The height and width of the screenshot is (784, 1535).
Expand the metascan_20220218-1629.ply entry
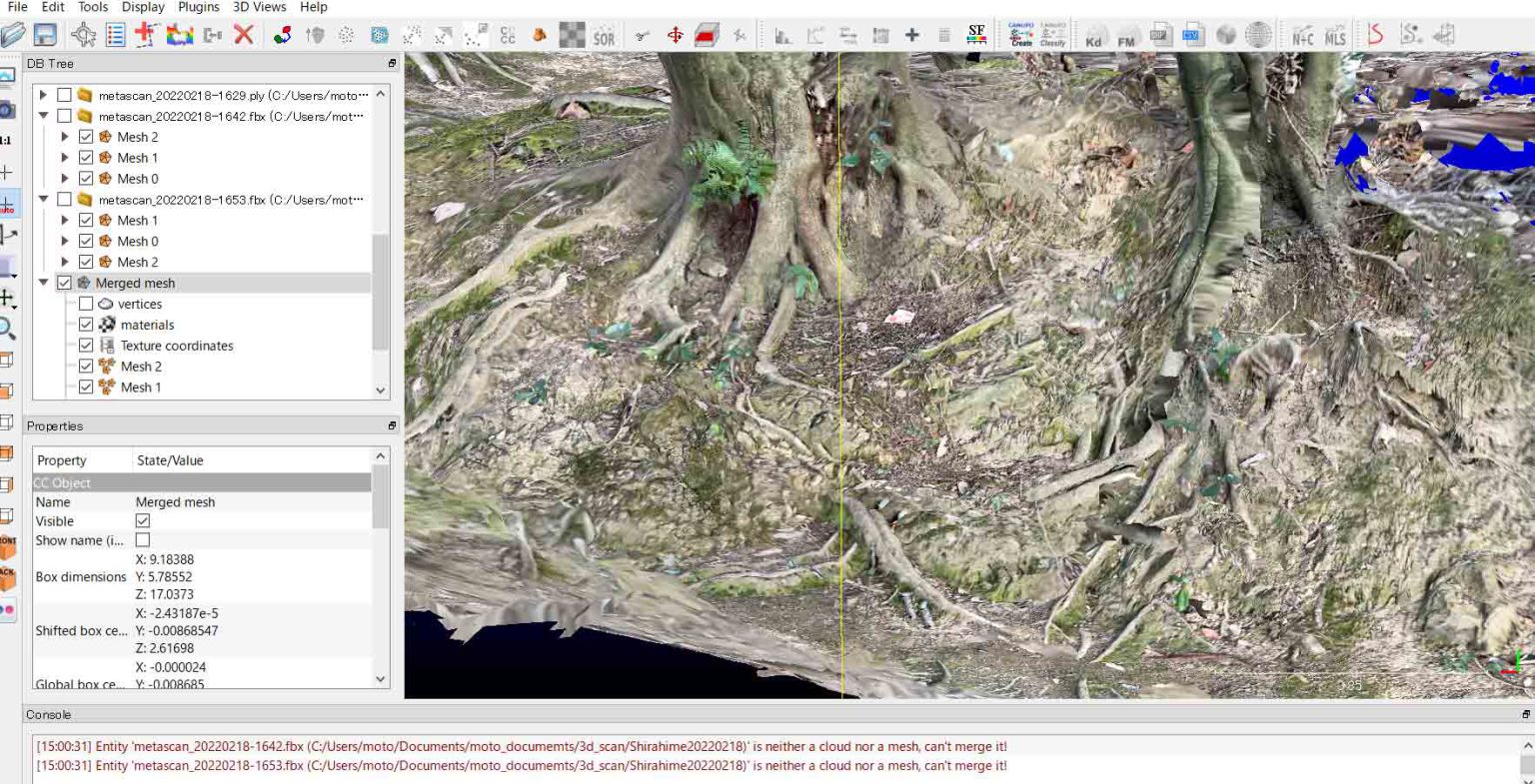(x=42, y=94)
